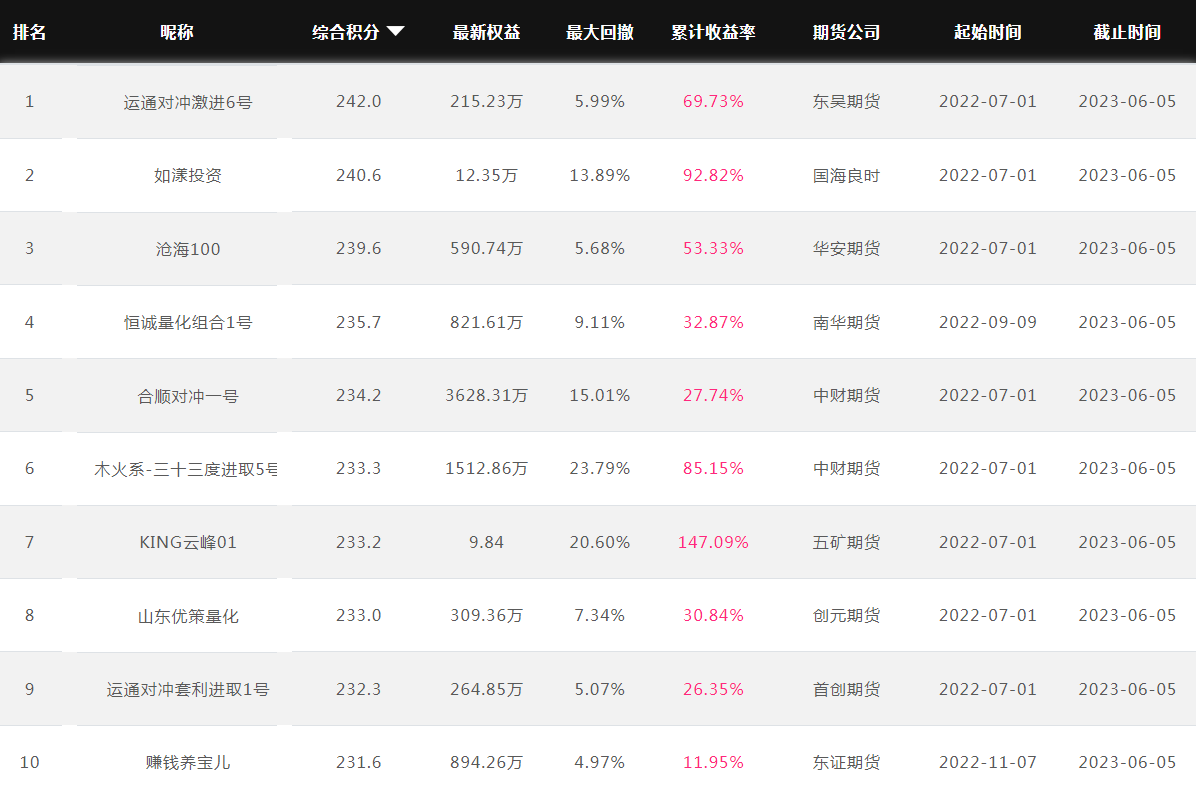Select equity value 3628.31万
1196x795 pixels.
tap(487, 395)
